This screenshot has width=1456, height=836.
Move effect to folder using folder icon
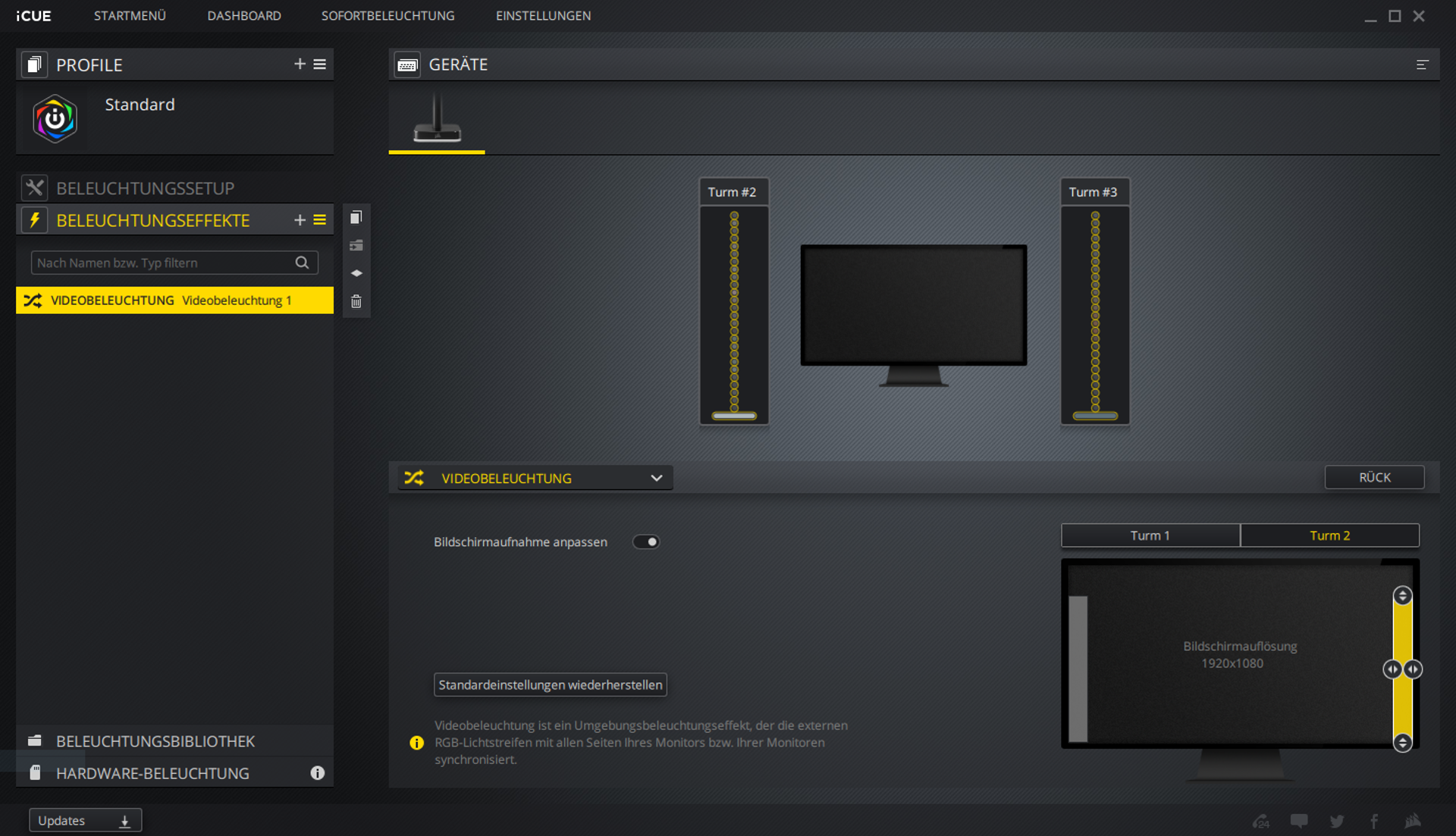pos(356,245)
